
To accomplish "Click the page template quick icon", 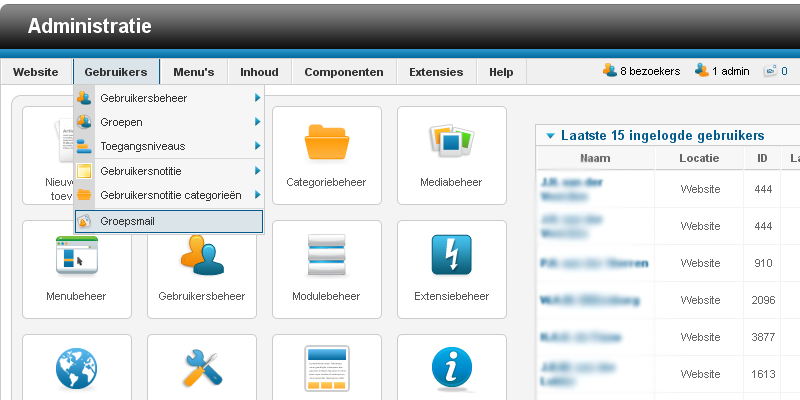I will pyautogui.click(x=327, y=369).
